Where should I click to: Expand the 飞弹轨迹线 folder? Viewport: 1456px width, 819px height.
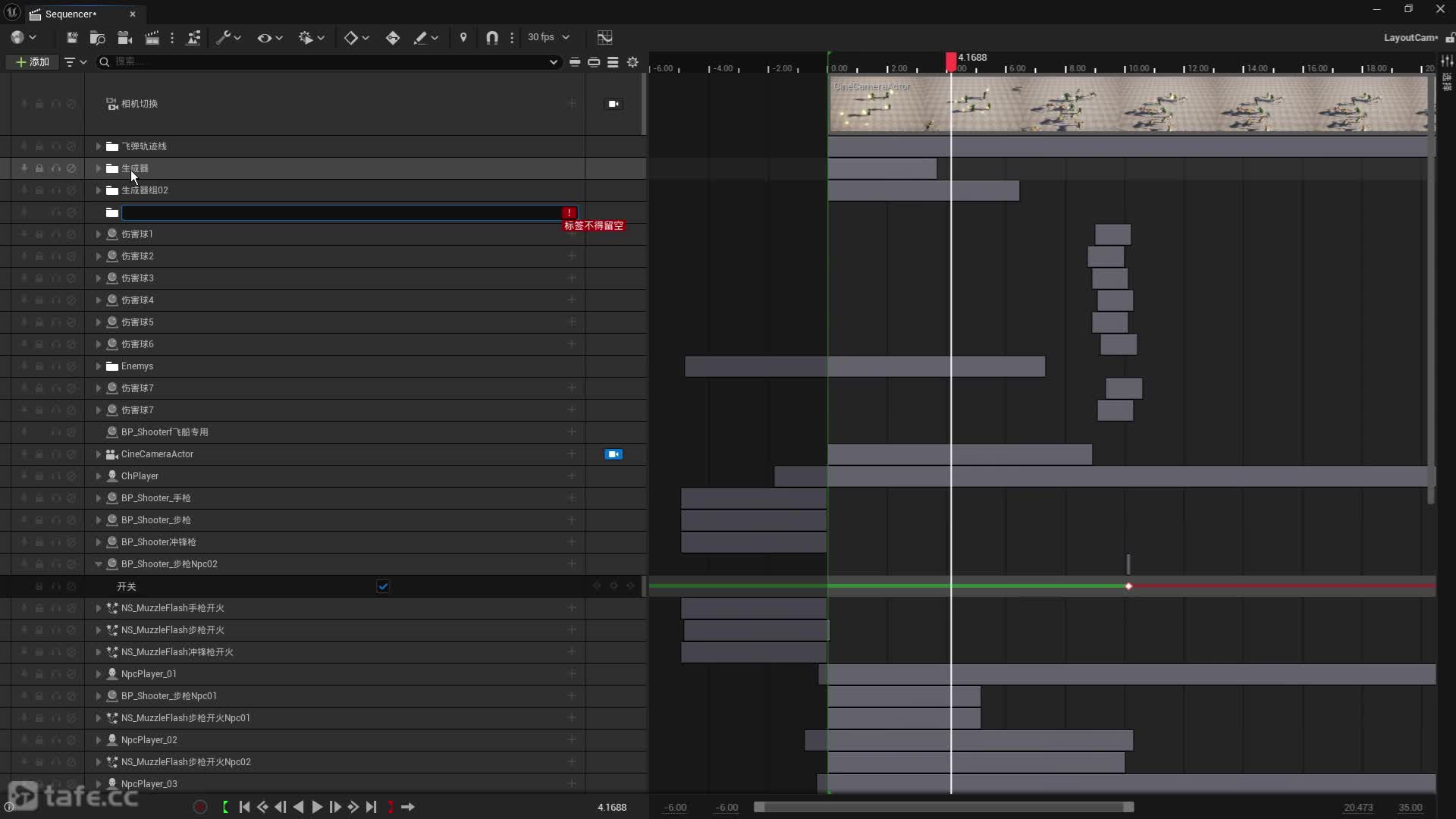click(98, 146)
